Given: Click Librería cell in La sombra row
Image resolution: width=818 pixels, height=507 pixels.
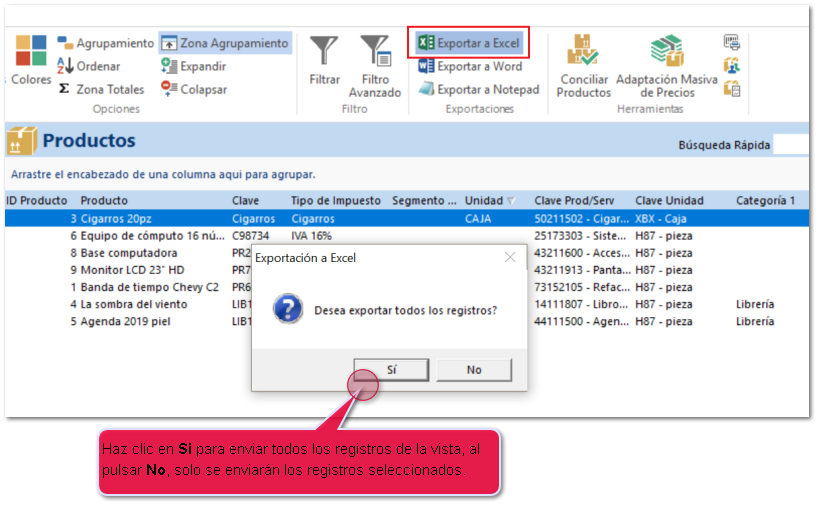Looking at the screenshot, I should point(755,304).
